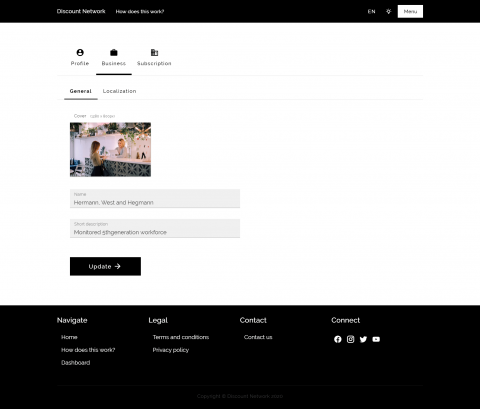Image resolution: width=480 pixels, height=409 pixels.
Task: Open the EN language selector
Action: click(x=371, y=11)
